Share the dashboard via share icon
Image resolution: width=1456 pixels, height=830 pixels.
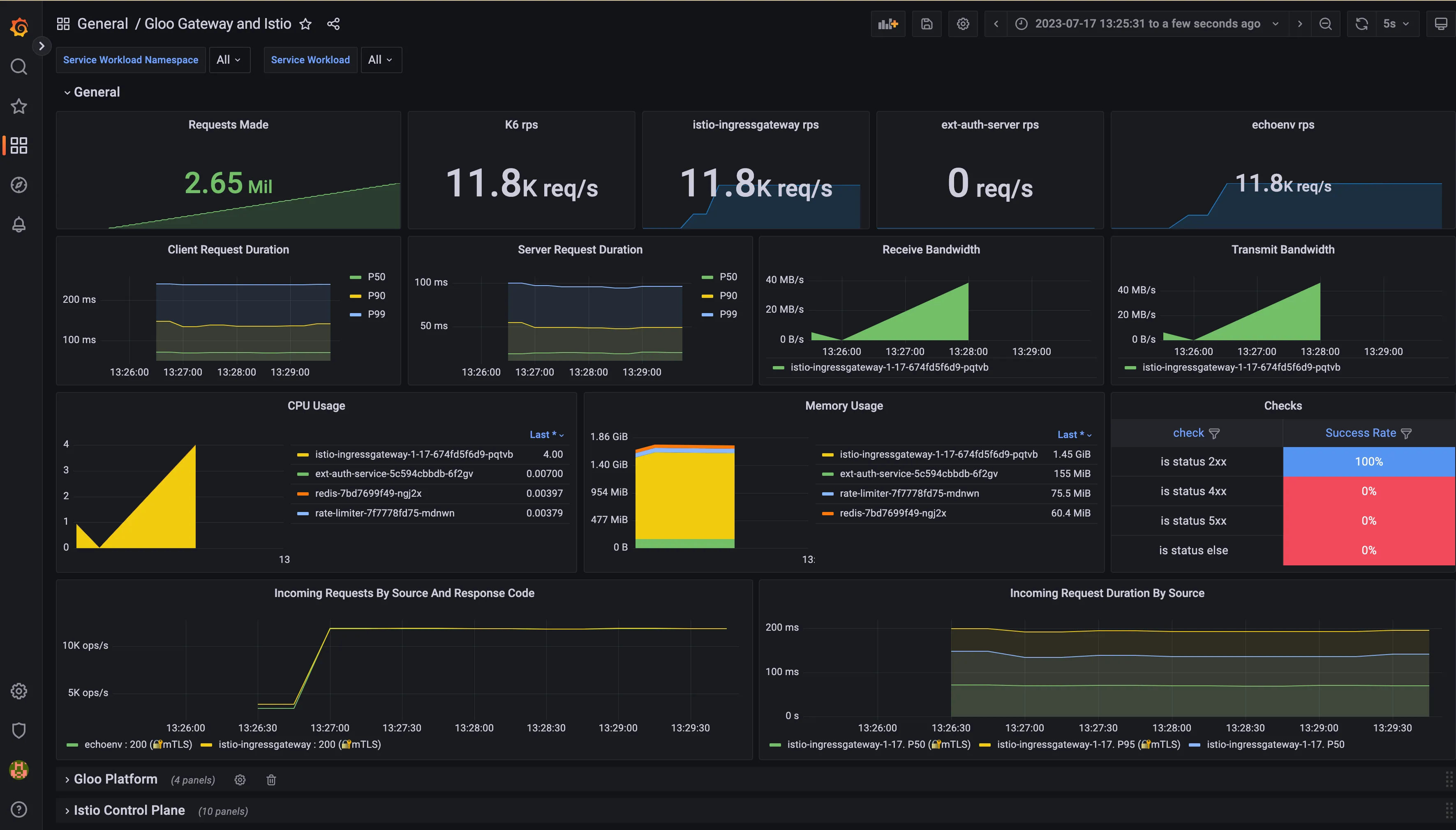[x=334, y=24]
